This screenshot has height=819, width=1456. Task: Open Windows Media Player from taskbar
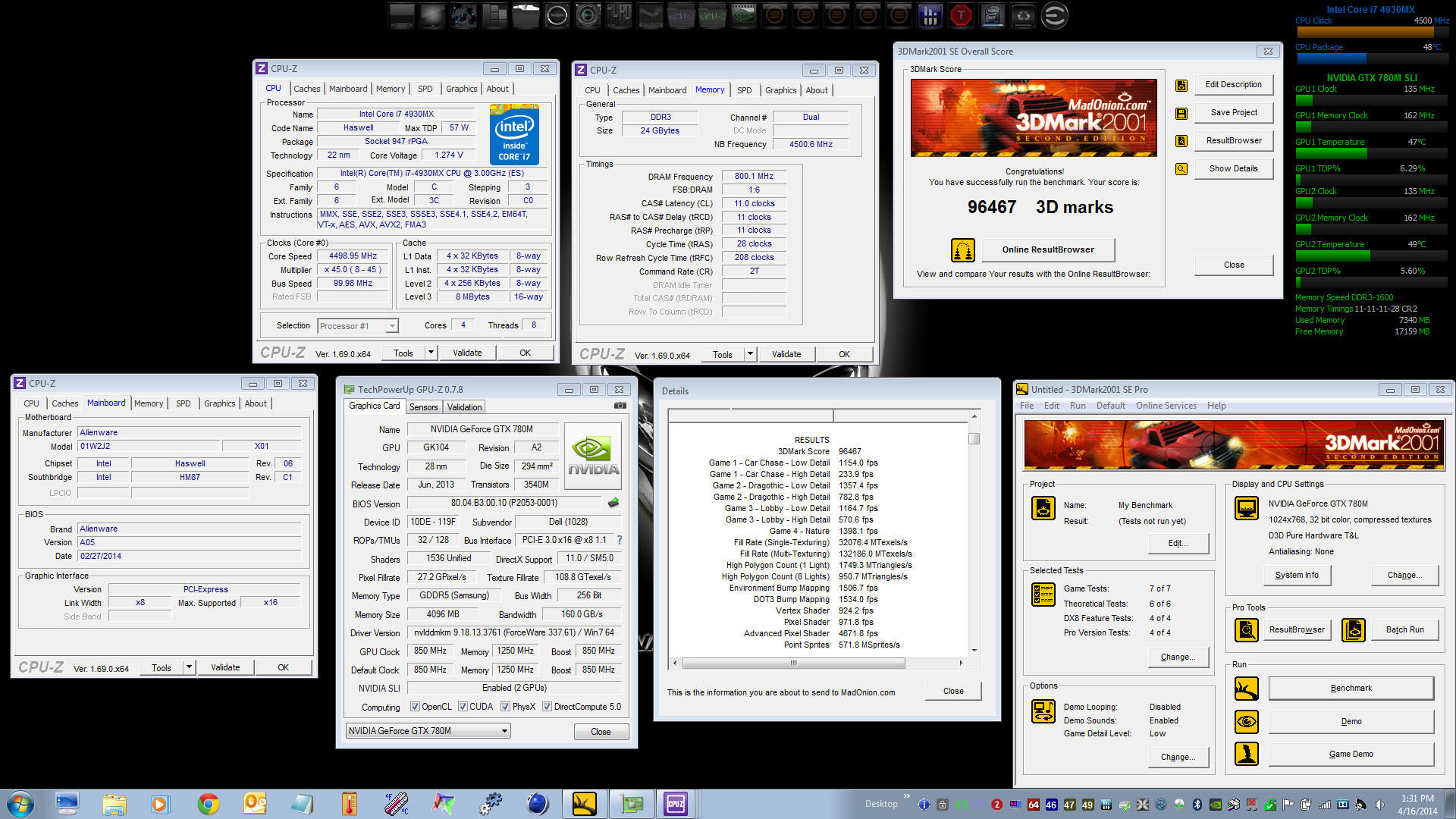click(x=159, y=804)
